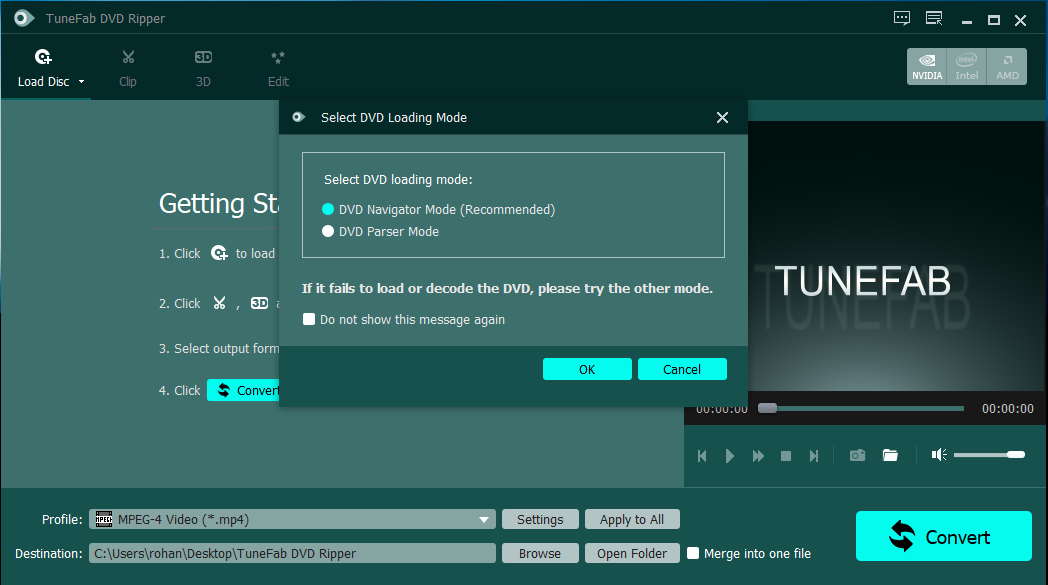Expand the Load Disc dropdown arrow
Screen dimensions: 1048x585
click(x=82, y=82)
